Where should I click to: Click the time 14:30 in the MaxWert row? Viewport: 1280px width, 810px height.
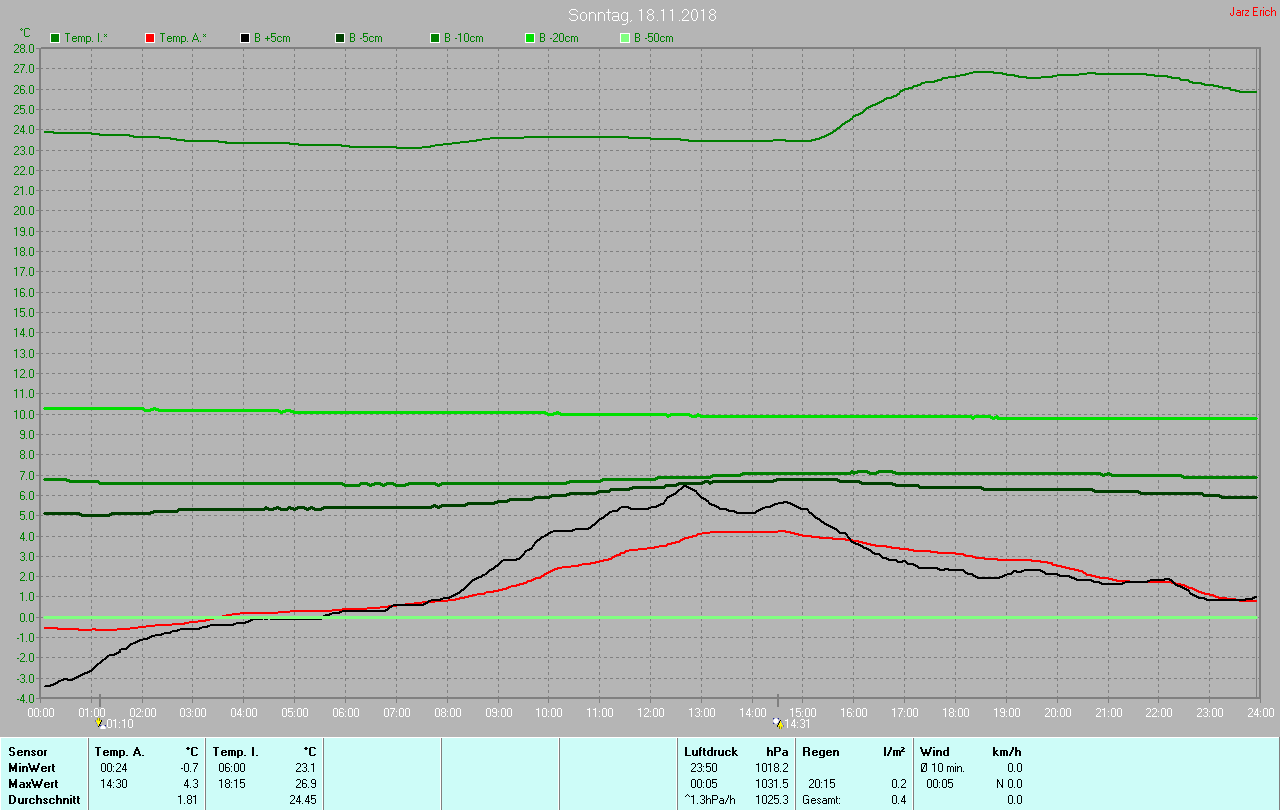coord(113,783)
